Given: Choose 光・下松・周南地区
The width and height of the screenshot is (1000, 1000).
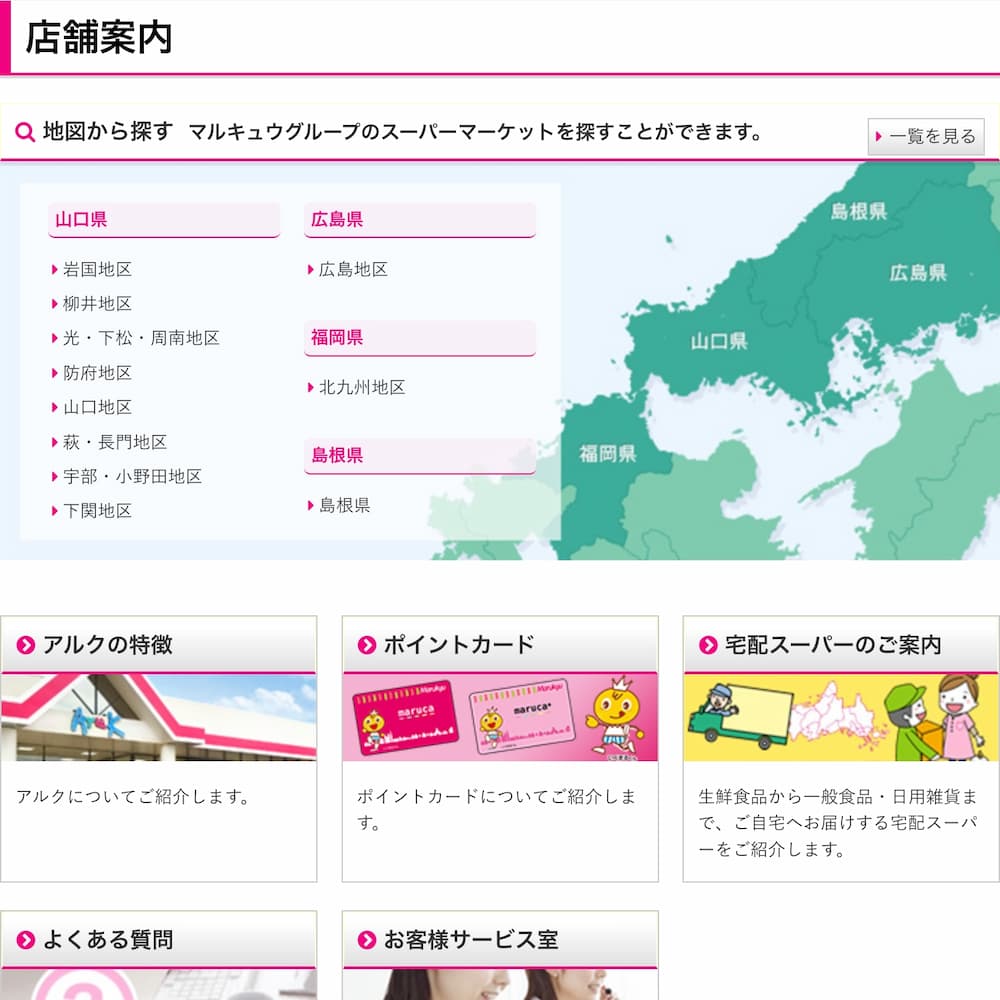Looking at the screenshot, I should [141, 338].
